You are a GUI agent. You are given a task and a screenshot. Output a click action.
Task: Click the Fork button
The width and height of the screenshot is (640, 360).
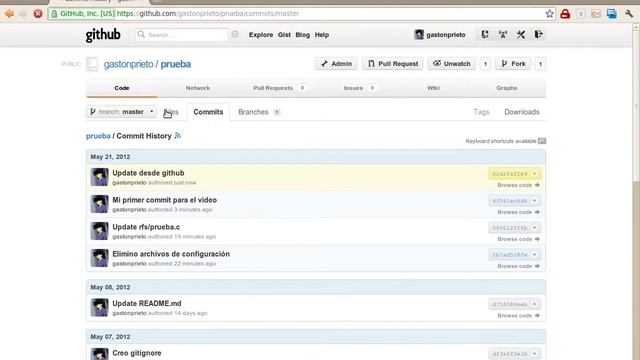pos(513,64)
